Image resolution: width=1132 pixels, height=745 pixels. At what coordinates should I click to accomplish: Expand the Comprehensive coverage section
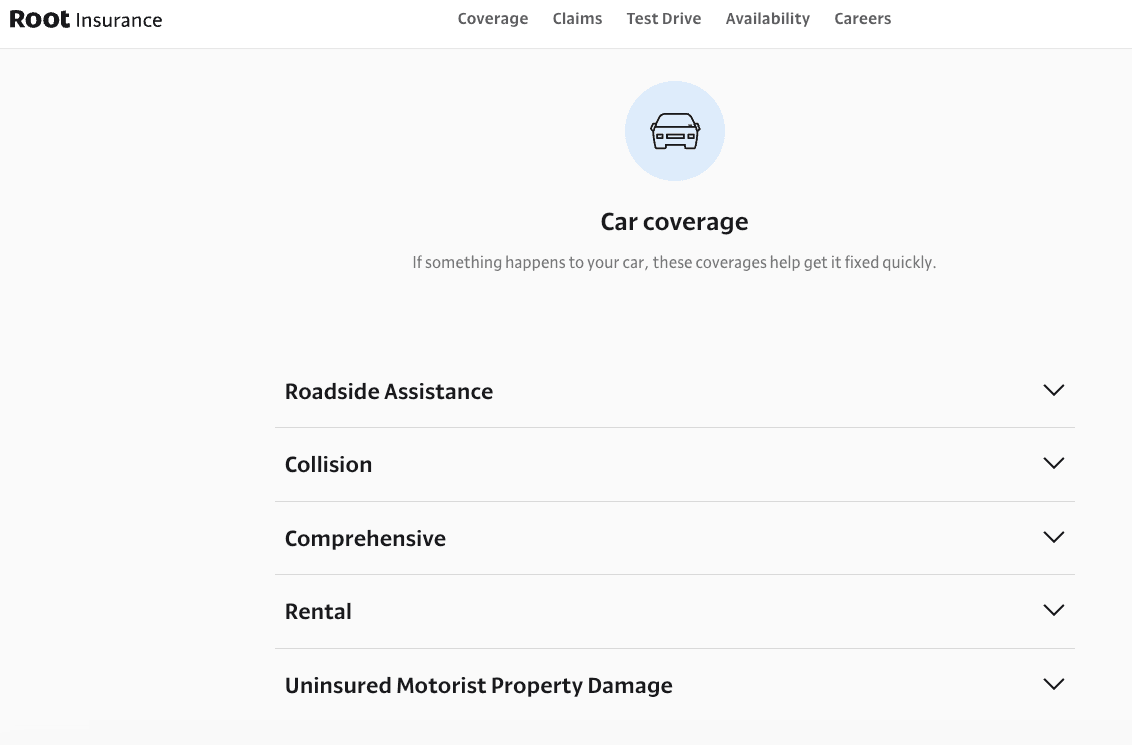tap(675, 537)
